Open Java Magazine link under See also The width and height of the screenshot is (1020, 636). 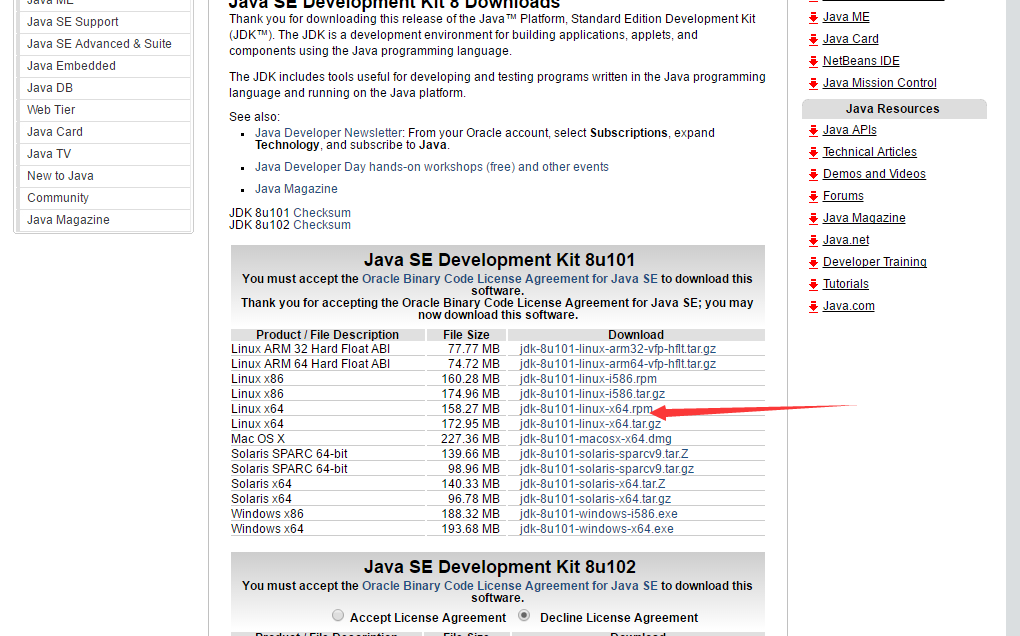[x=296, y=189]
